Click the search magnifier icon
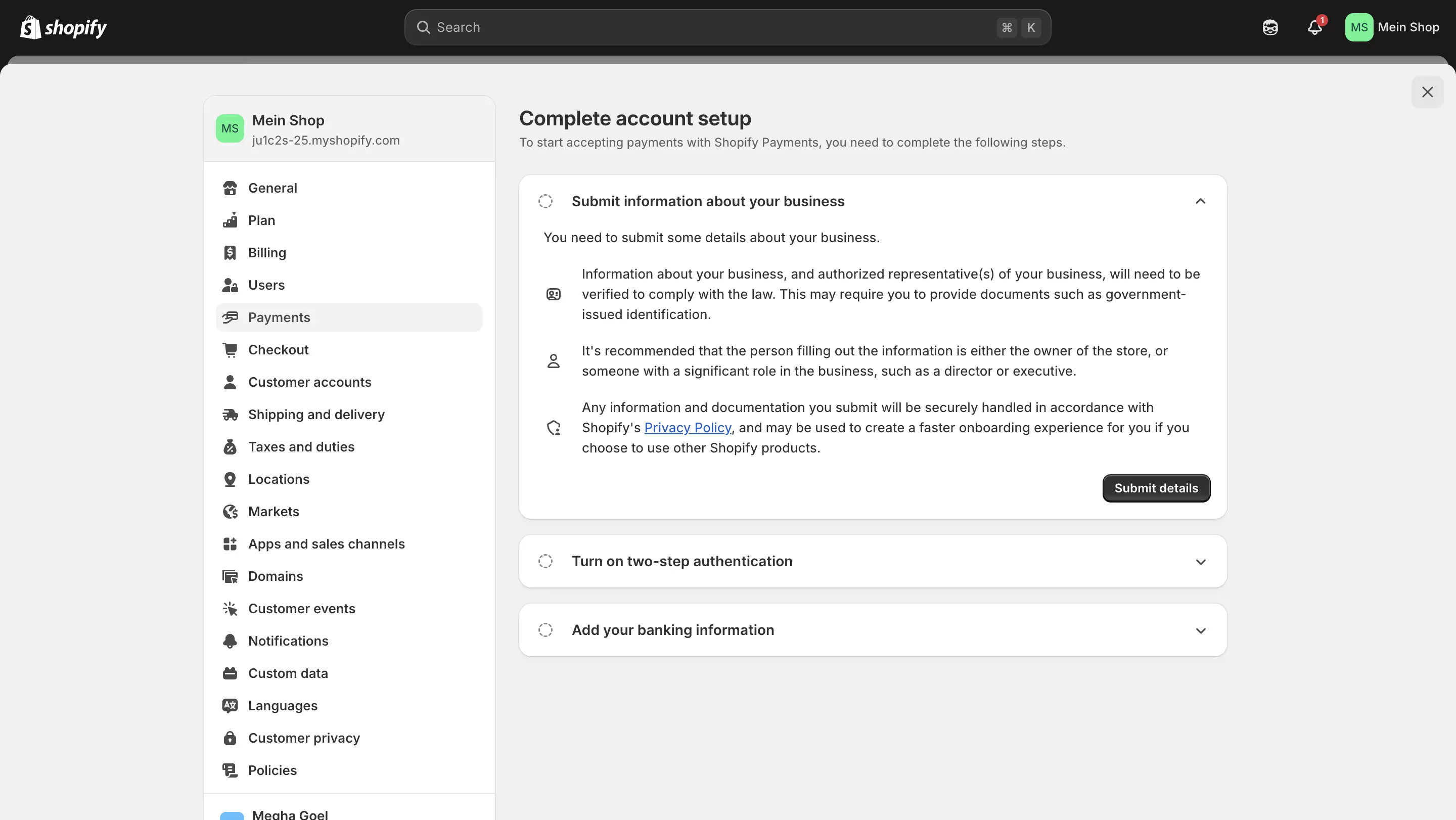1456x820 pixels. pos(423,27)
